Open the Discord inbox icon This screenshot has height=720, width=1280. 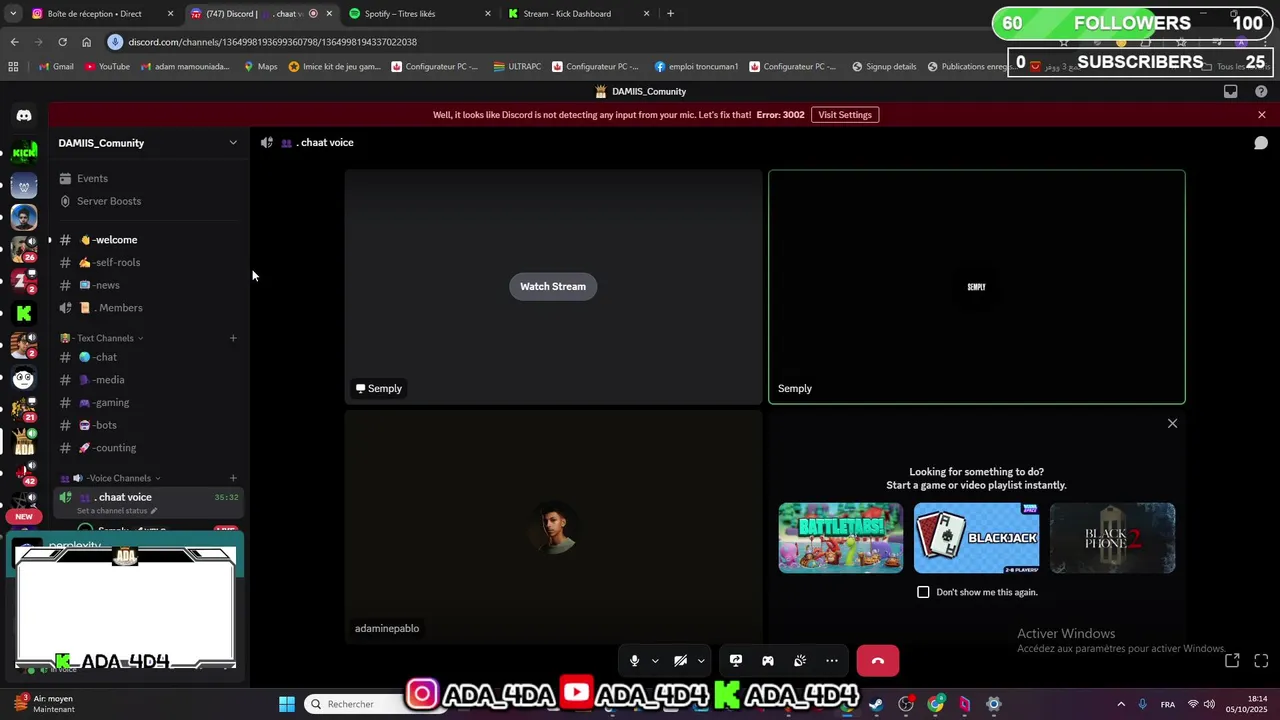click(x=1231, y=91)
